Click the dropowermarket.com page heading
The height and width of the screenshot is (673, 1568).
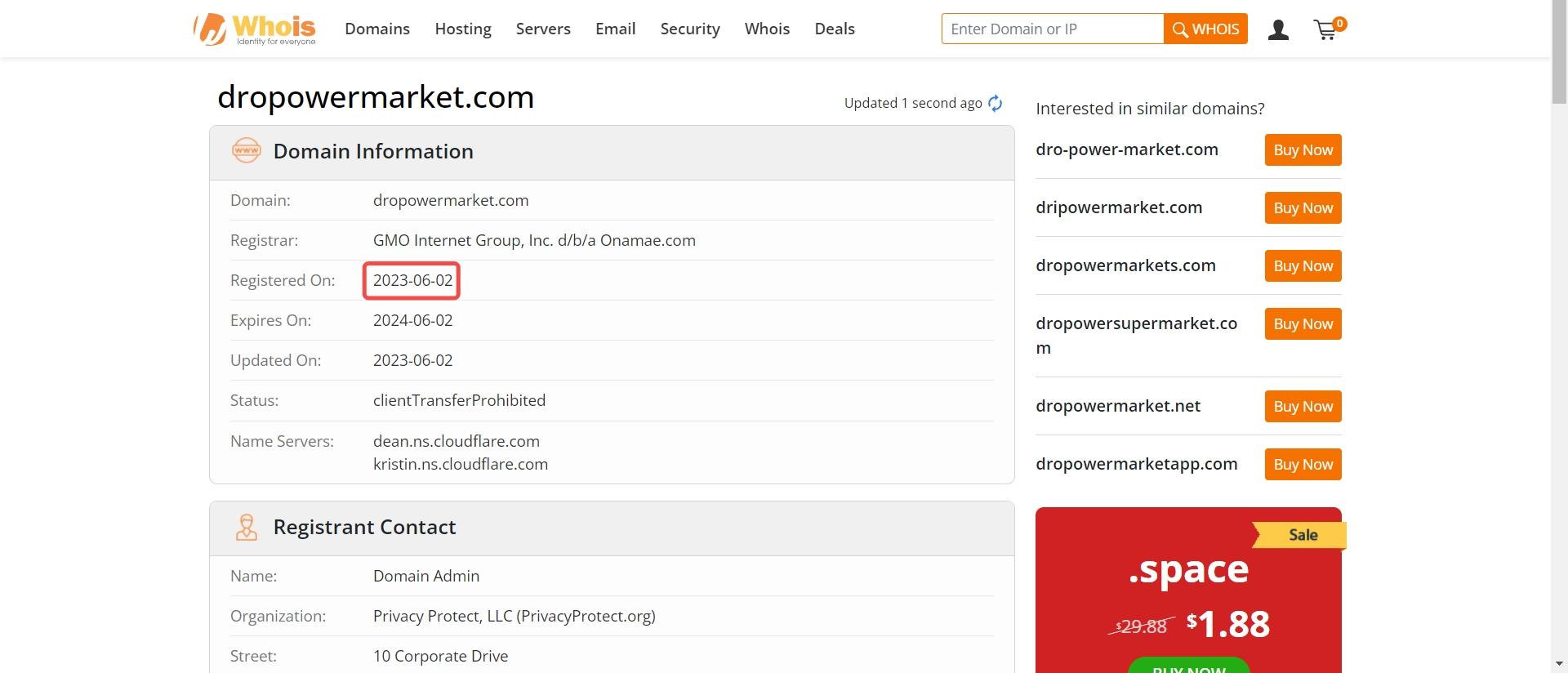376,97
